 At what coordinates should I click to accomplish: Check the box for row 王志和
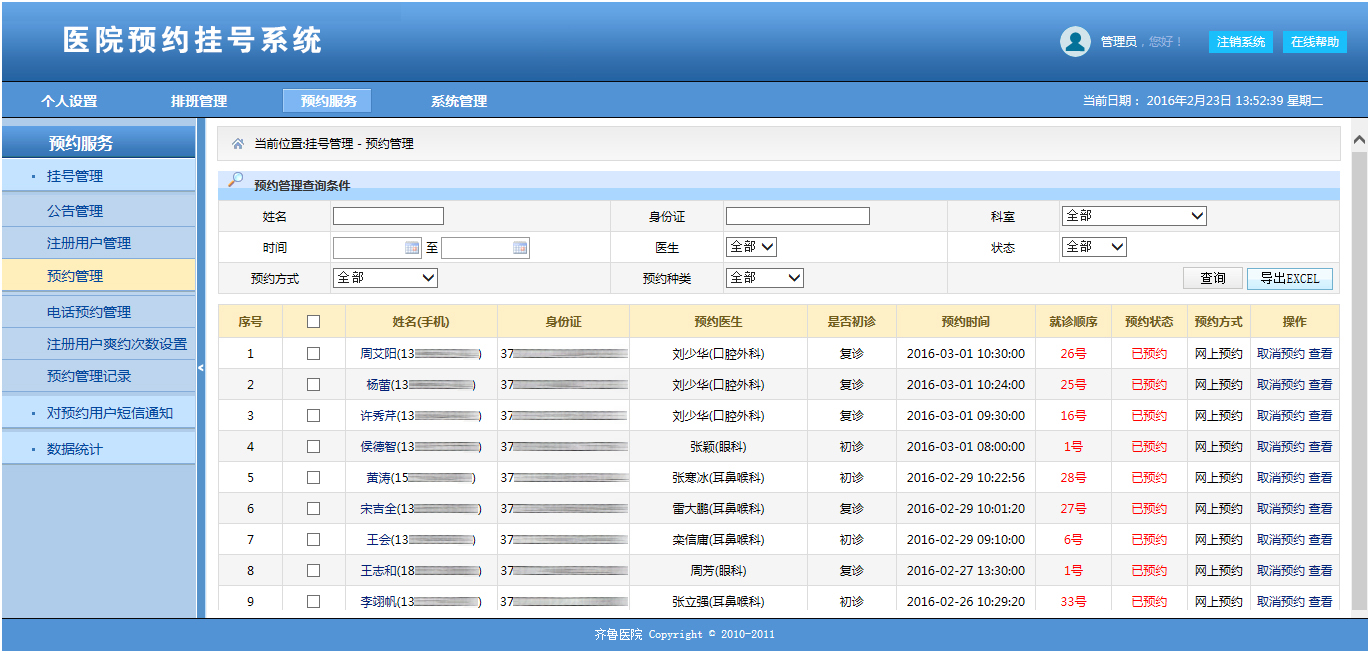click(313, 571)
